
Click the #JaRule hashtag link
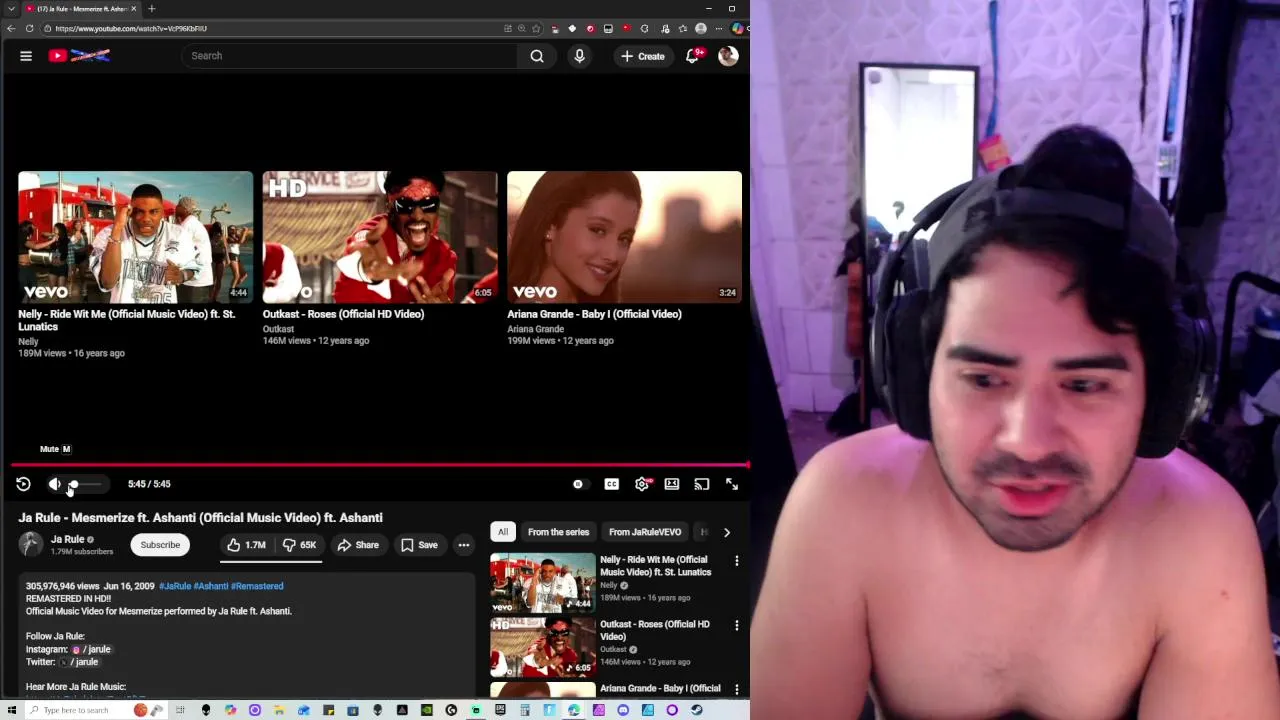tap(174, 586)
